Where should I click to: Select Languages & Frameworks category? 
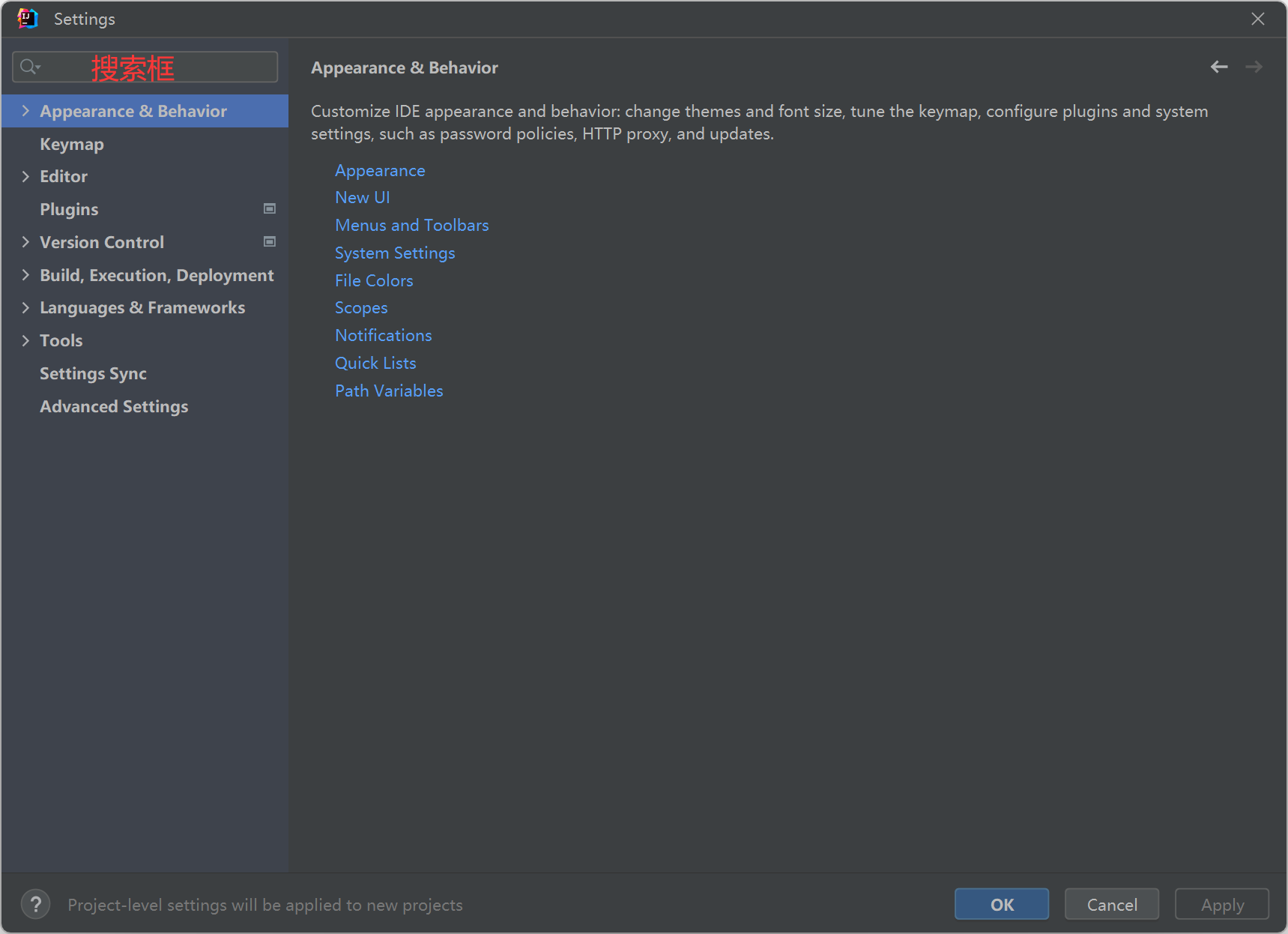coord(145,307)
